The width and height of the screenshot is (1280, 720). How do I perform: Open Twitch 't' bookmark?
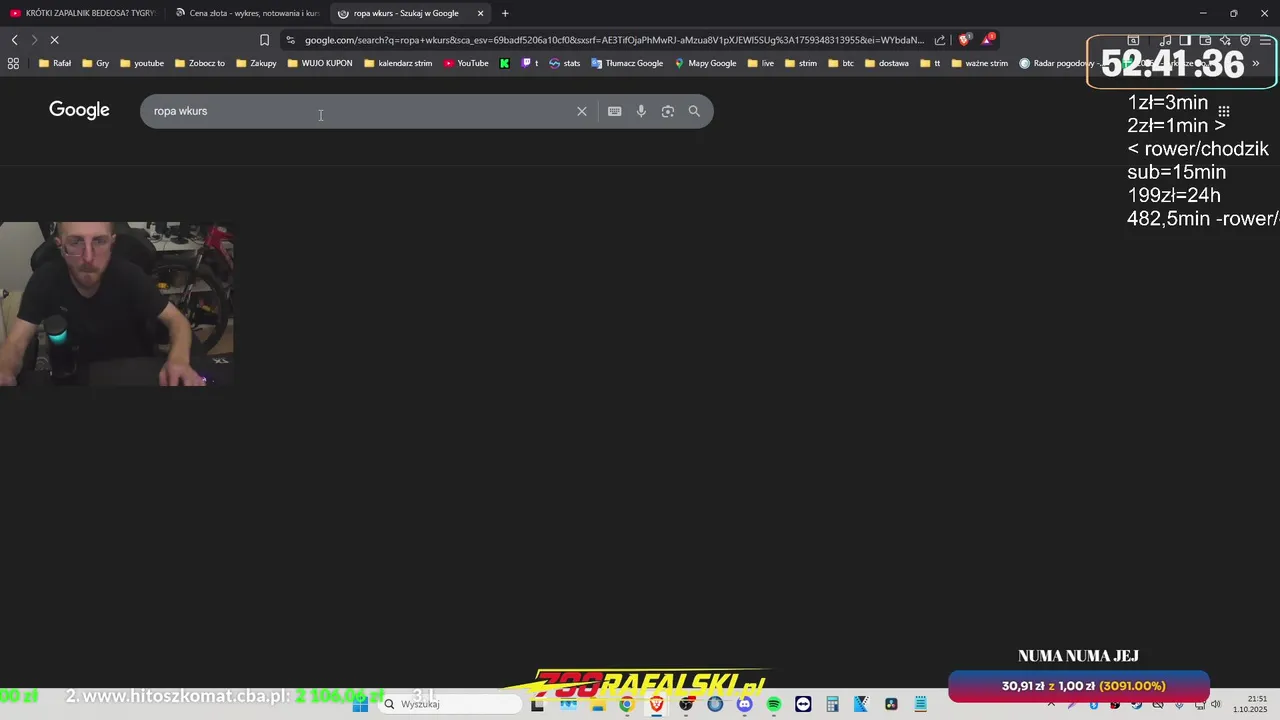(530, 63)
